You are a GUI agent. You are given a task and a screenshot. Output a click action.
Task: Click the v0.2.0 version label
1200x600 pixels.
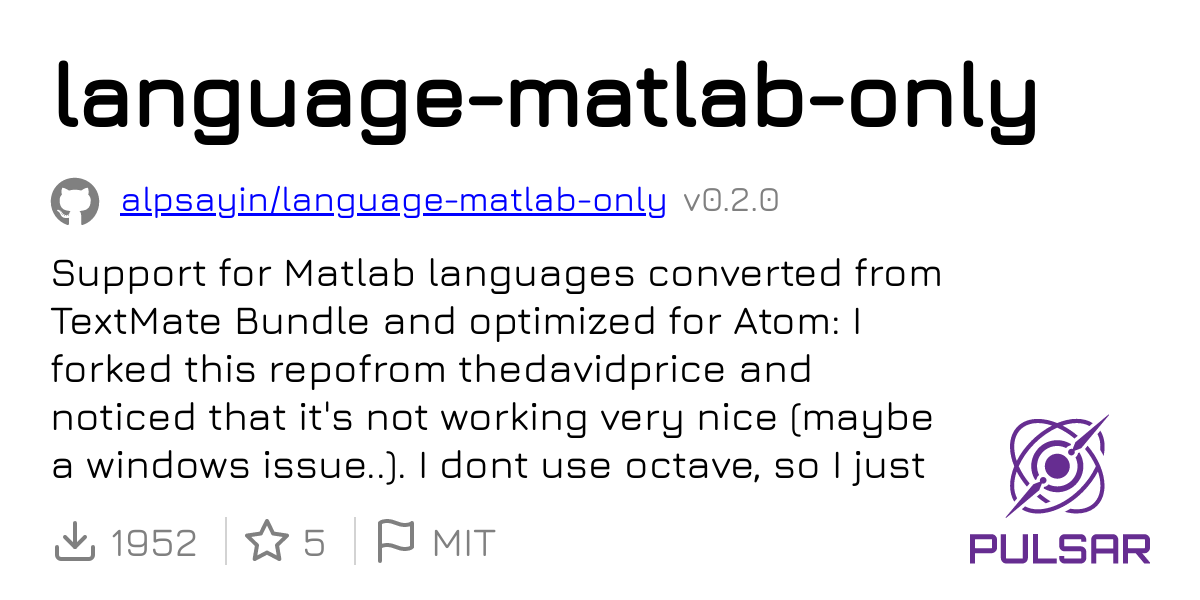(731, 201)
